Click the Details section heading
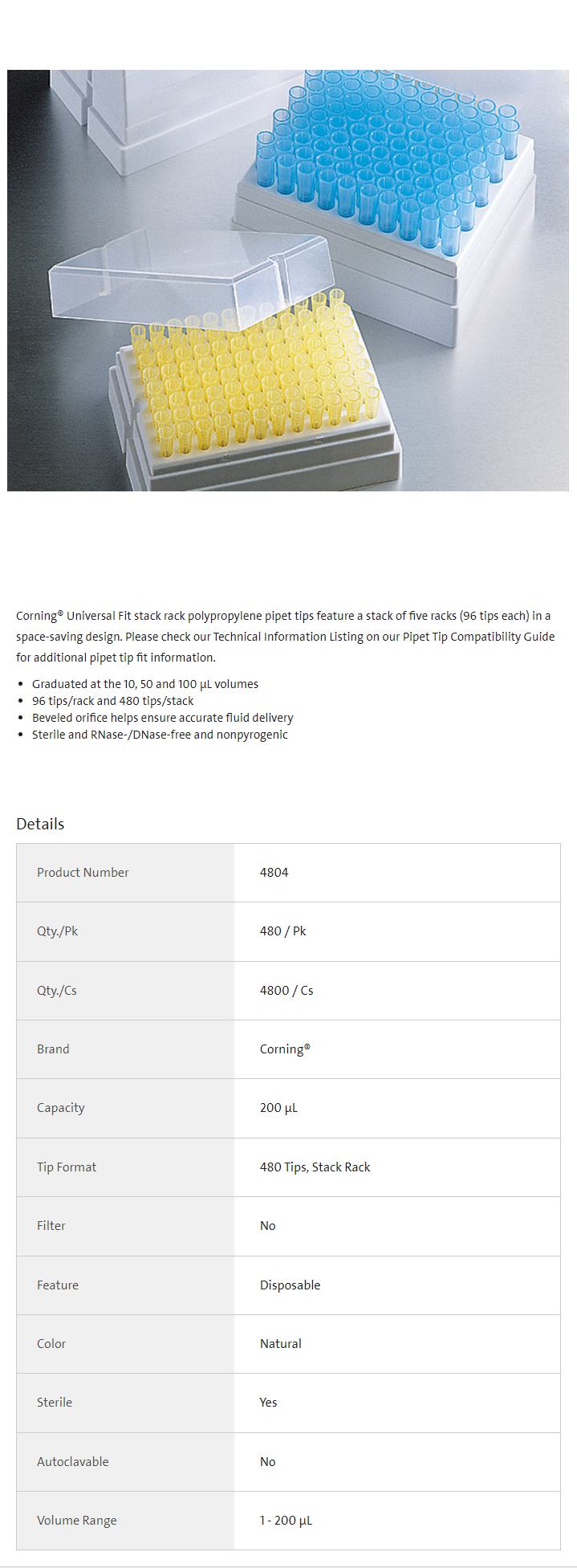Image resolution: width=577 pixels, height=1568 pixels. [40, 824]
